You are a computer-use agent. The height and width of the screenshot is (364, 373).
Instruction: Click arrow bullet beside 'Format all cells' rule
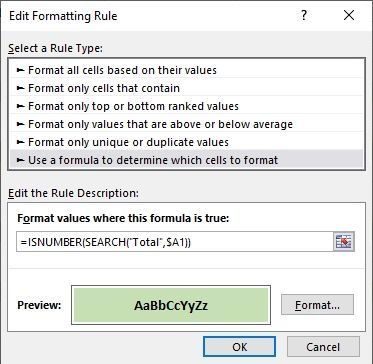(21, 70)
